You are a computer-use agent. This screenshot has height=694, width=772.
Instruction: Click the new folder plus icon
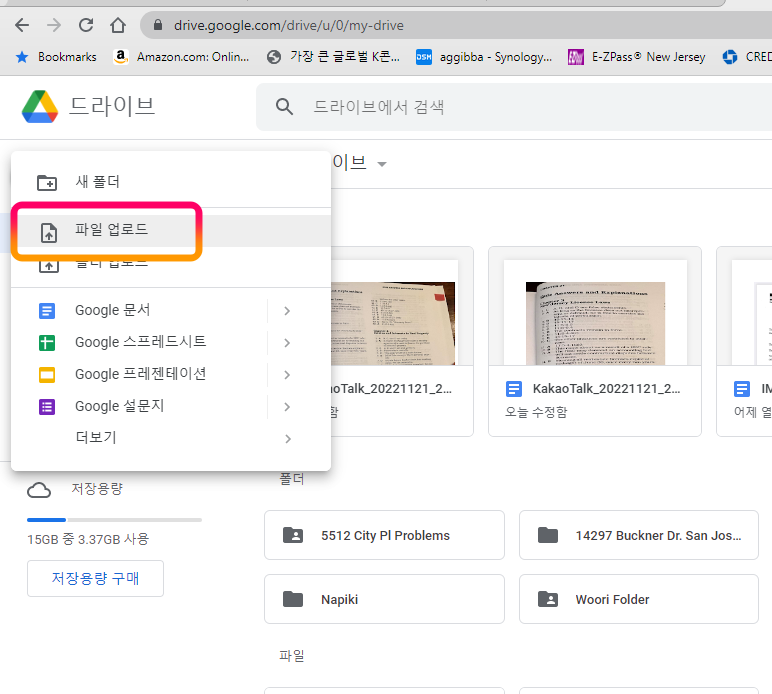(x=47, y=183)
